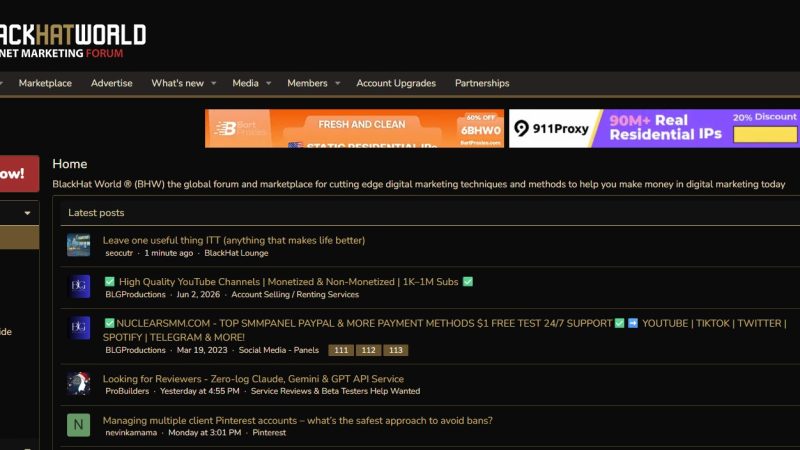Open the Media menu item
800x450 pixels.
tap(245, 83)
